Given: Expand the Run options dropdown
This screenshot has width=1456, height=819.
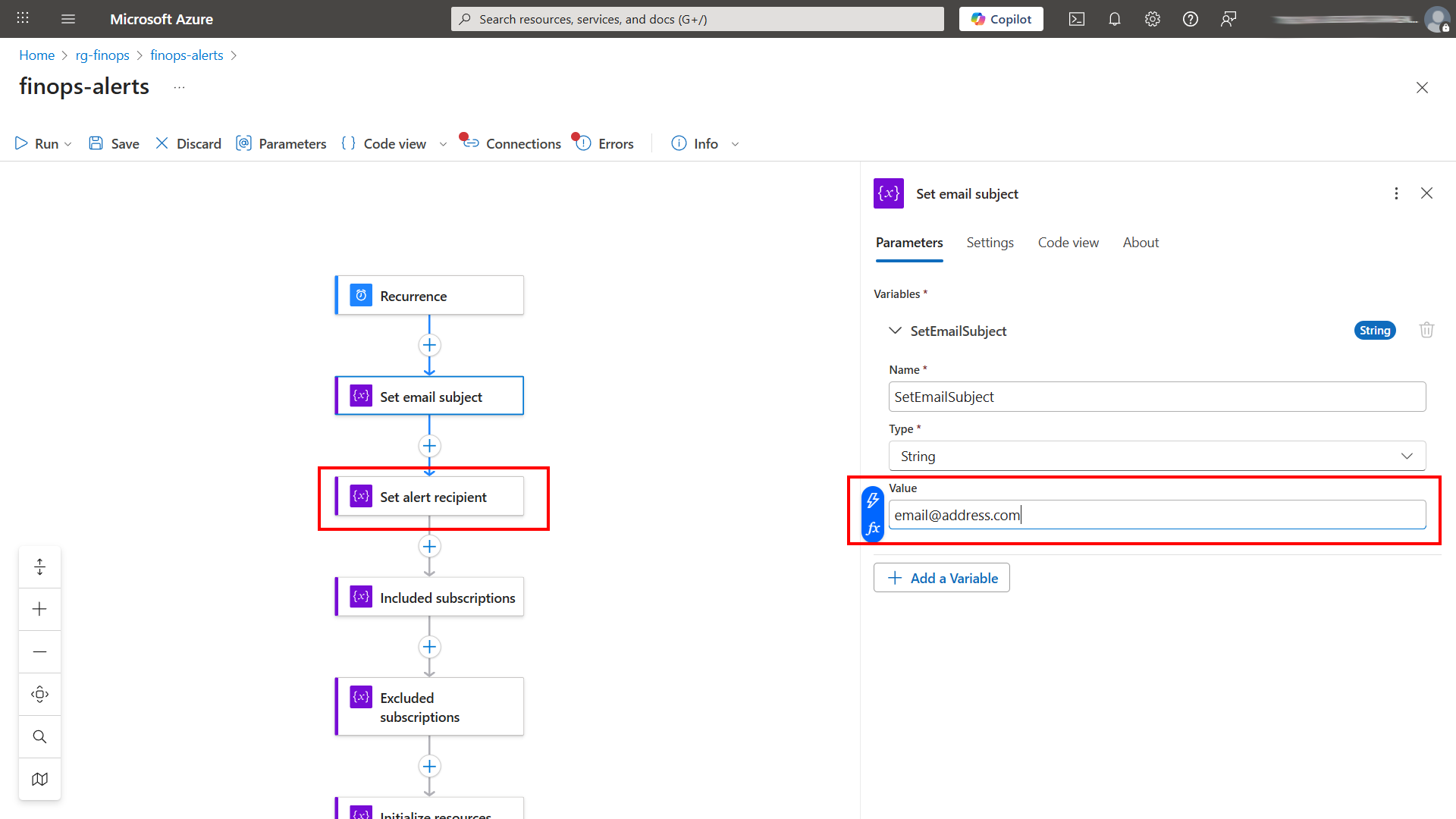Looking at the screenshot, I should click(67, 143).
